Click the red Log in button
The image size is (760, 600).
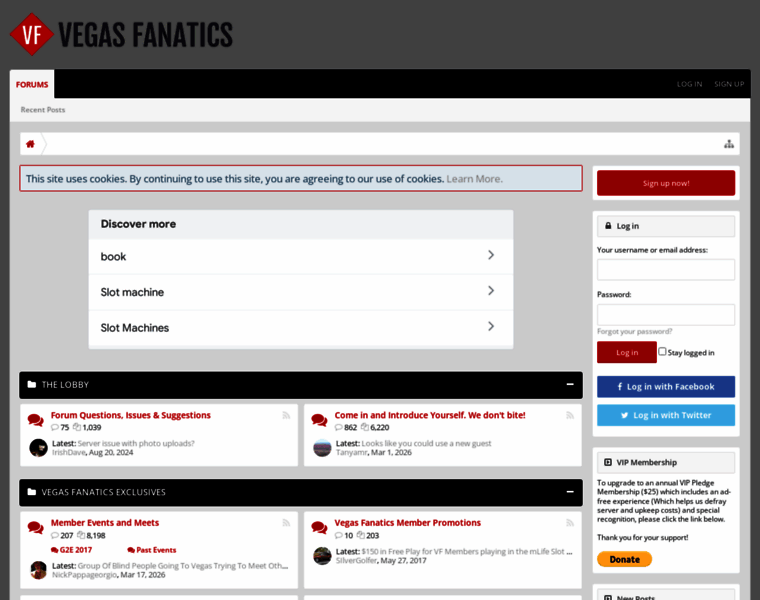627,352
